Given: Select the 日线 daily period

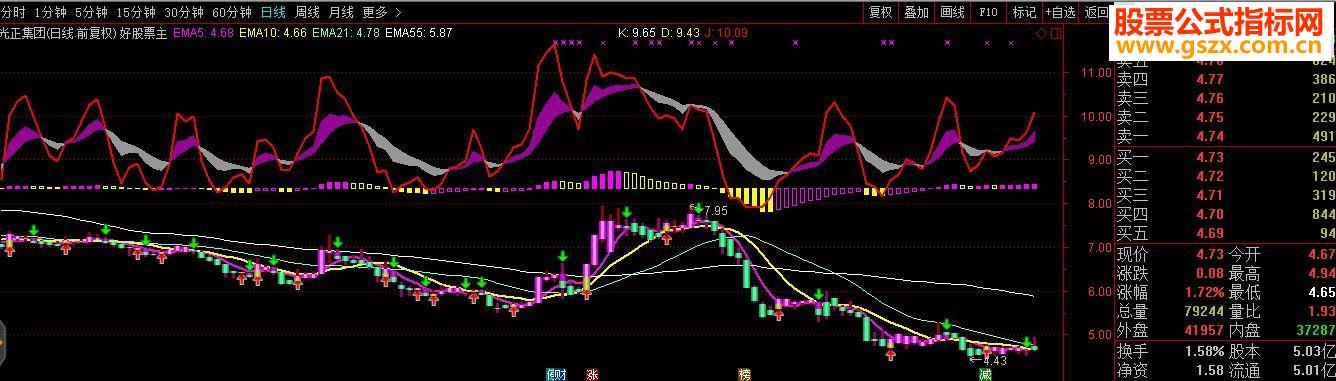Looking at the screenshot, I should 272,12.
